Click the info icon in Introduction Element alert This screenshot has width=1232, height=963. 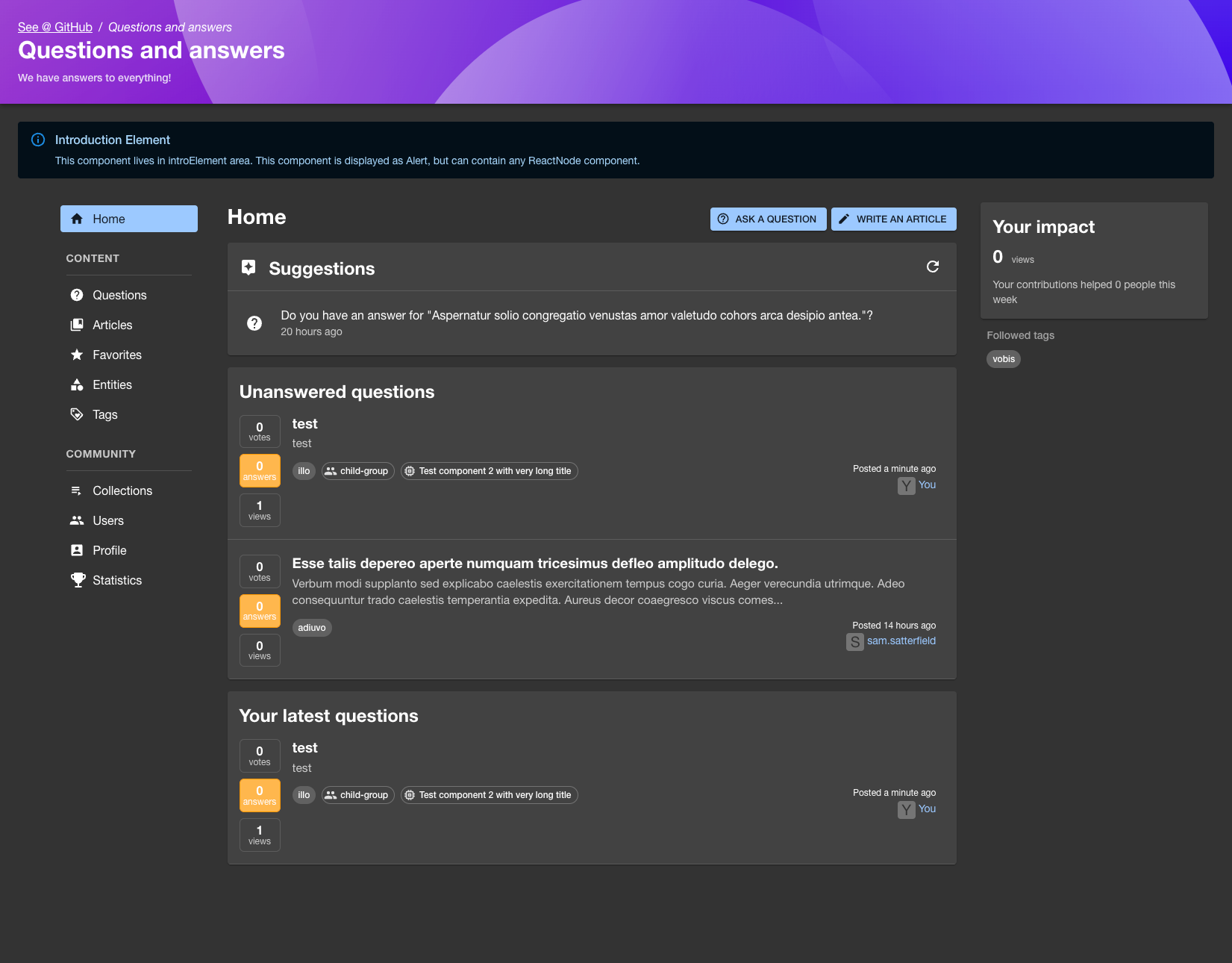click(x=38, y=140)
